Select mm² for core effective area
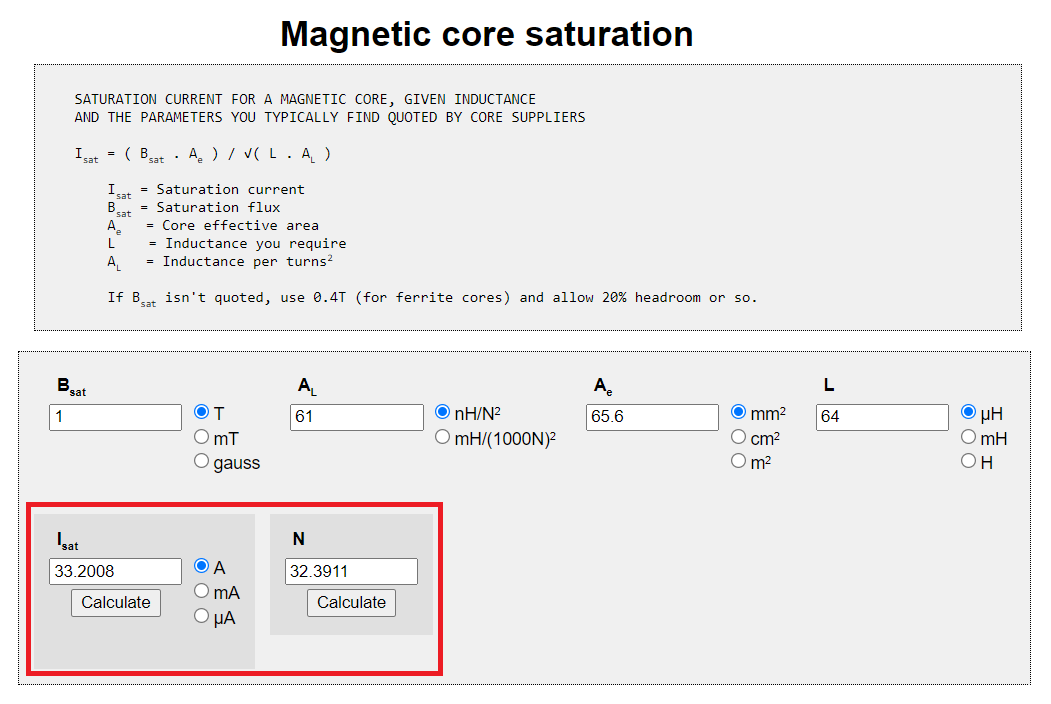Image resolution: width=1051 pixels, height=704 pixels. 739,413
